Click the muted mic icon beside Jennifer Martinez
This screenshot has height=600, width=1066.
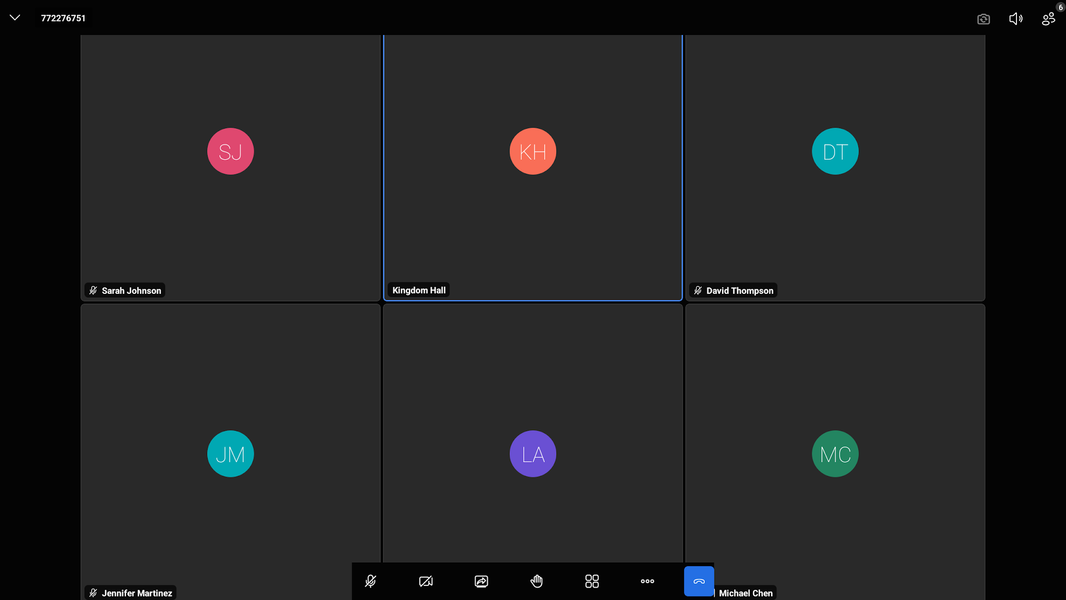91,592
